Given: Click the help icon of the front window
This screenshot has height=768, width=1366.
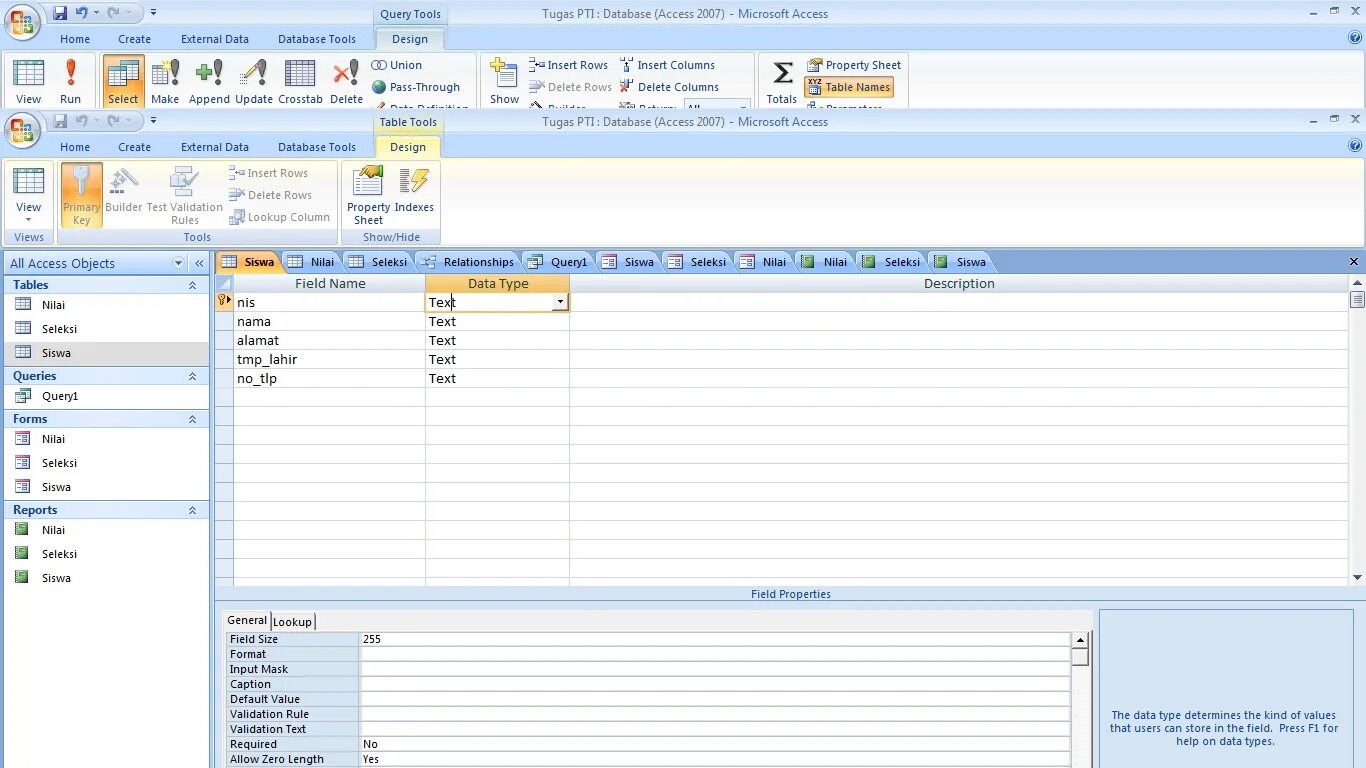Looking at the screenshot, I should point(1355,145).
